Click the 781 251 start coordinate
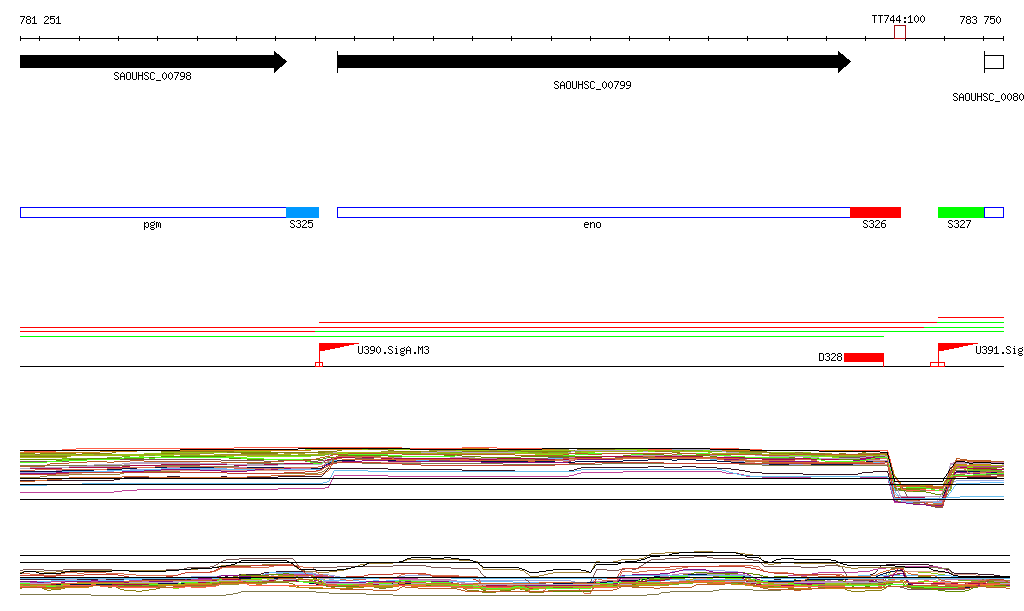 click(x=40, y=20)
